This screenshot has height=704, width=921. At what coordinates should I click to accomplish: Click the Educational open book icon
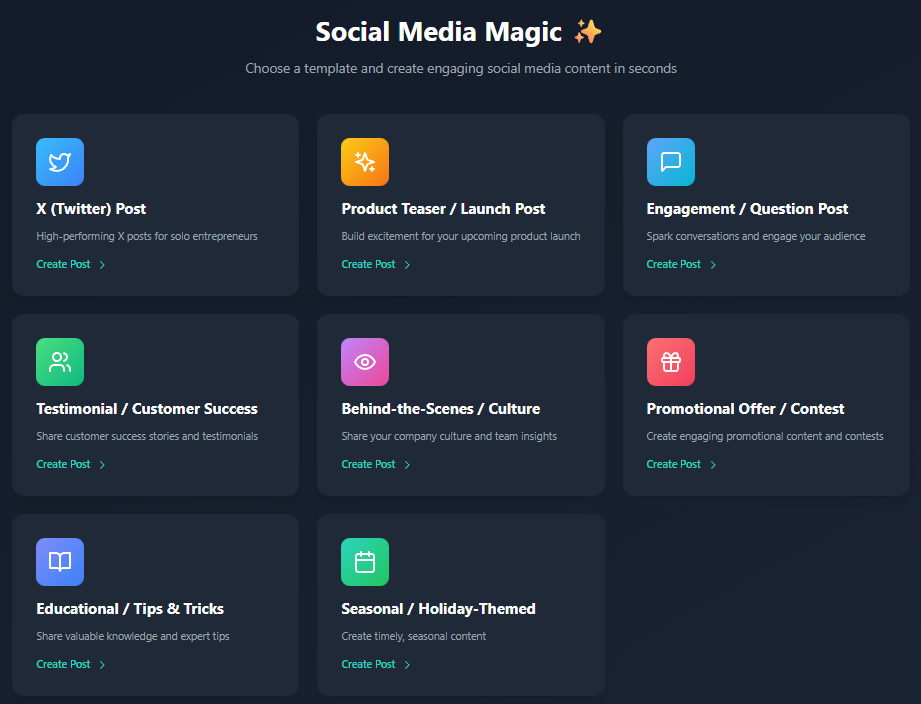pyautogui.click(x=60, y=561)
